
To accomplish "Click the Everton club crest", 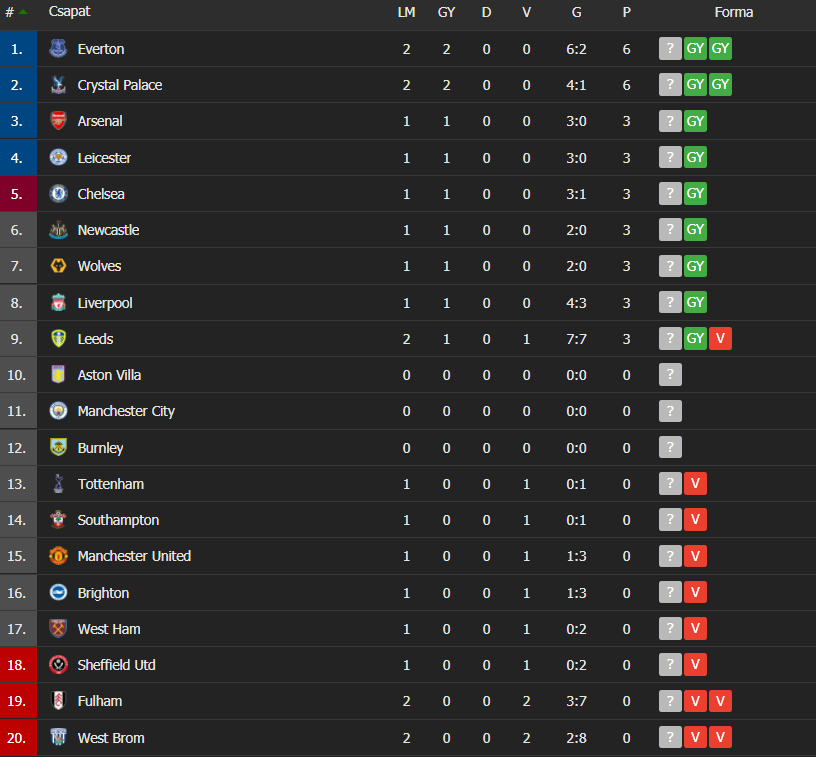I will click(58, 48).
